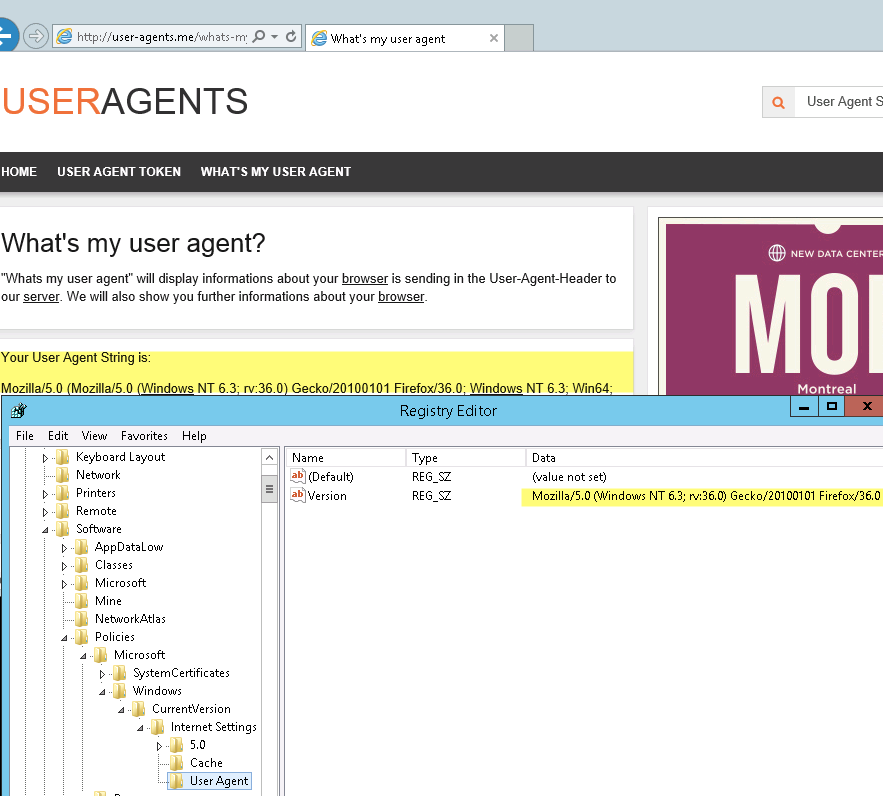The height and width of the screenshot is (796, 883).
Task: Click the Data column header
Action: (704, 458)
